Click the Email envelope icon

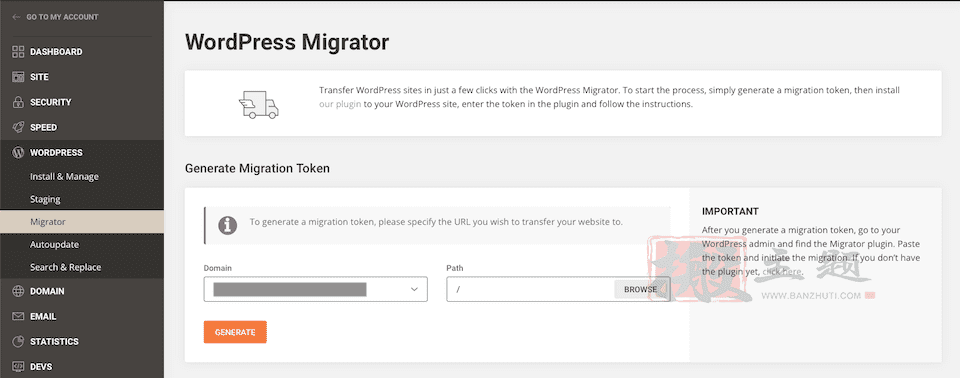[x=18, y=317]
